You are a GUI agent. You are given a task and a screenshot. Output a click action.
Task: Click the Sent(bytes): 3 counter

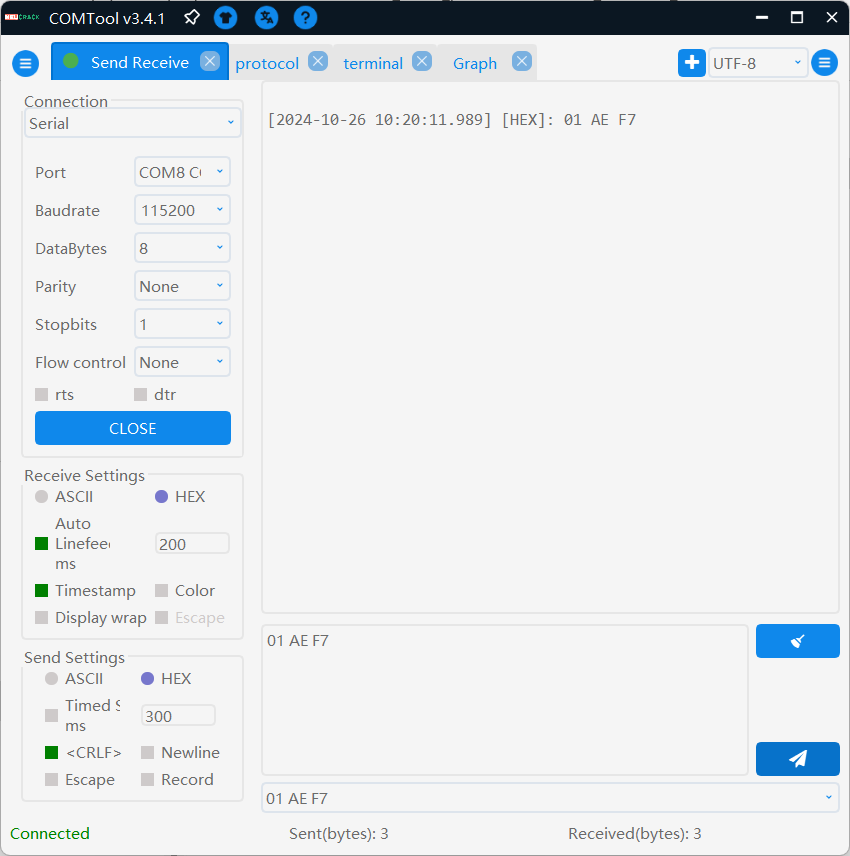tap(338, 834)
